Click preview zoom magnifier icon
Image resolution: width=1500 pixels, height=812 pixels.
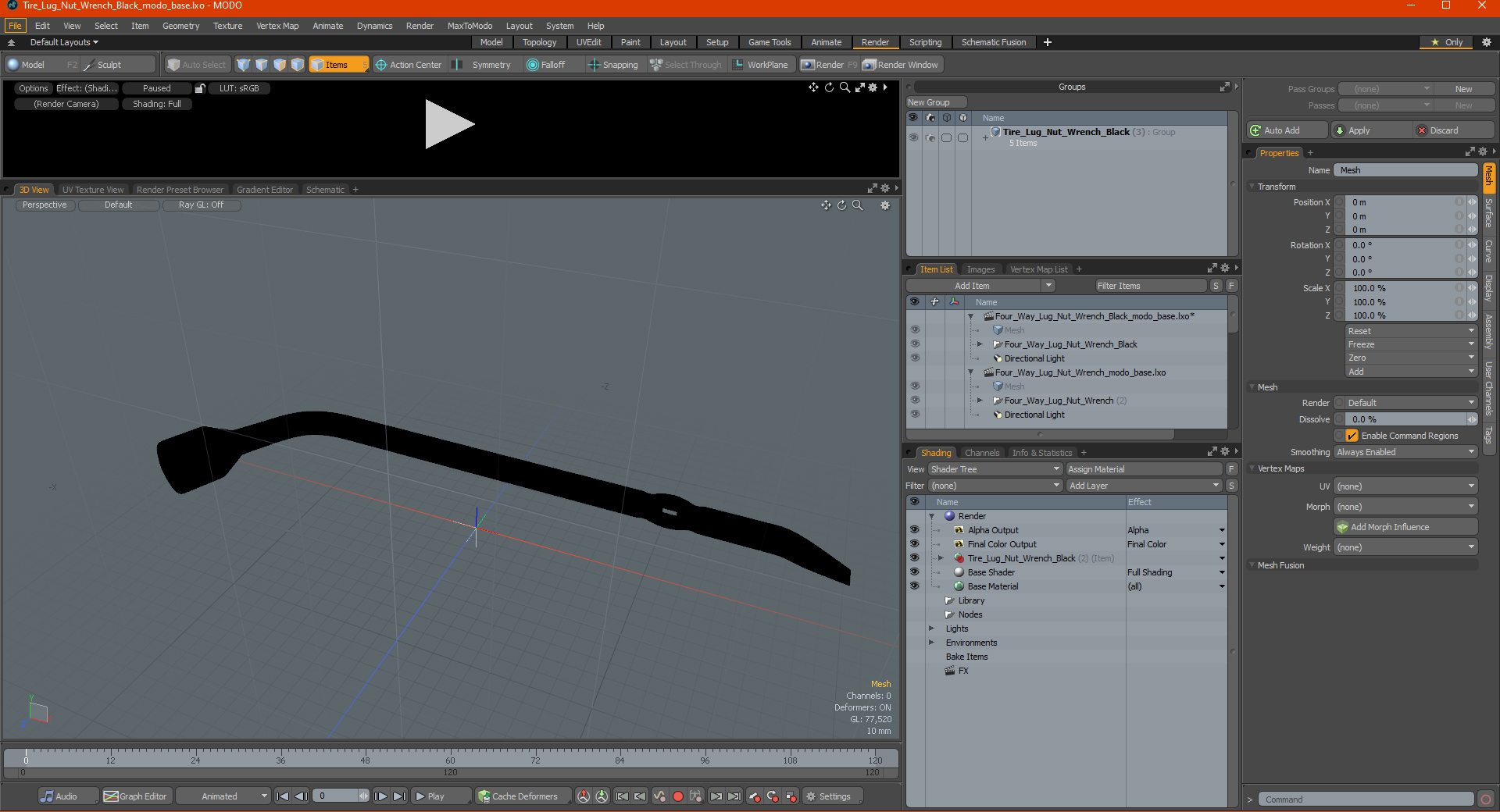(x=845, y=87)
